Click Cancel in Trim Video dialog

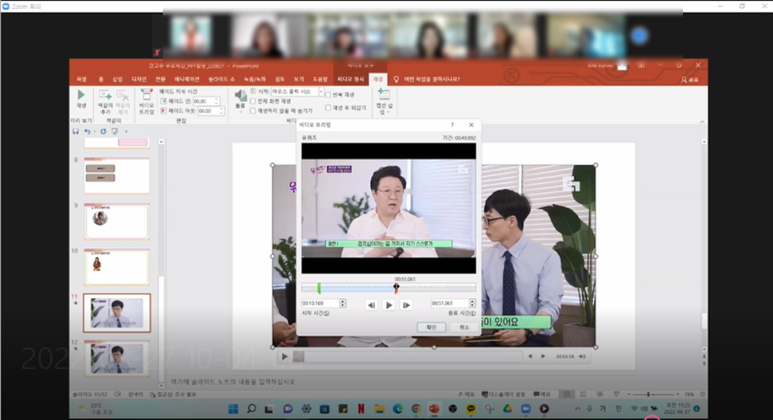464,327
